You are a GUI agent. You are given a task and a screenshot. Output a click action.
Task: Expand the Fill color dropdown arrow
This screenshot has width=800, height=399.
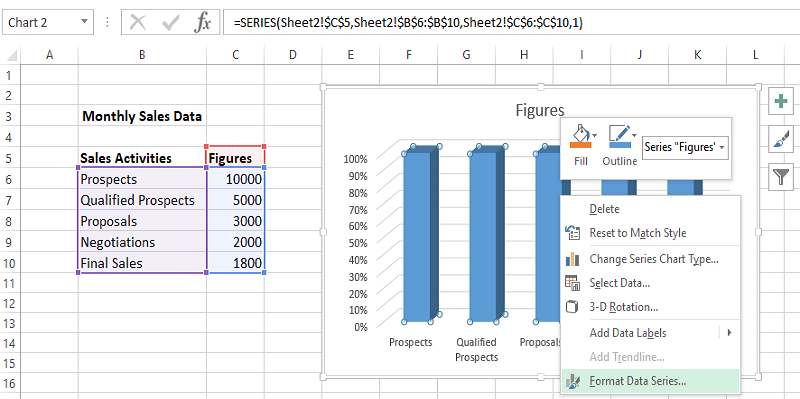point(595,135)
